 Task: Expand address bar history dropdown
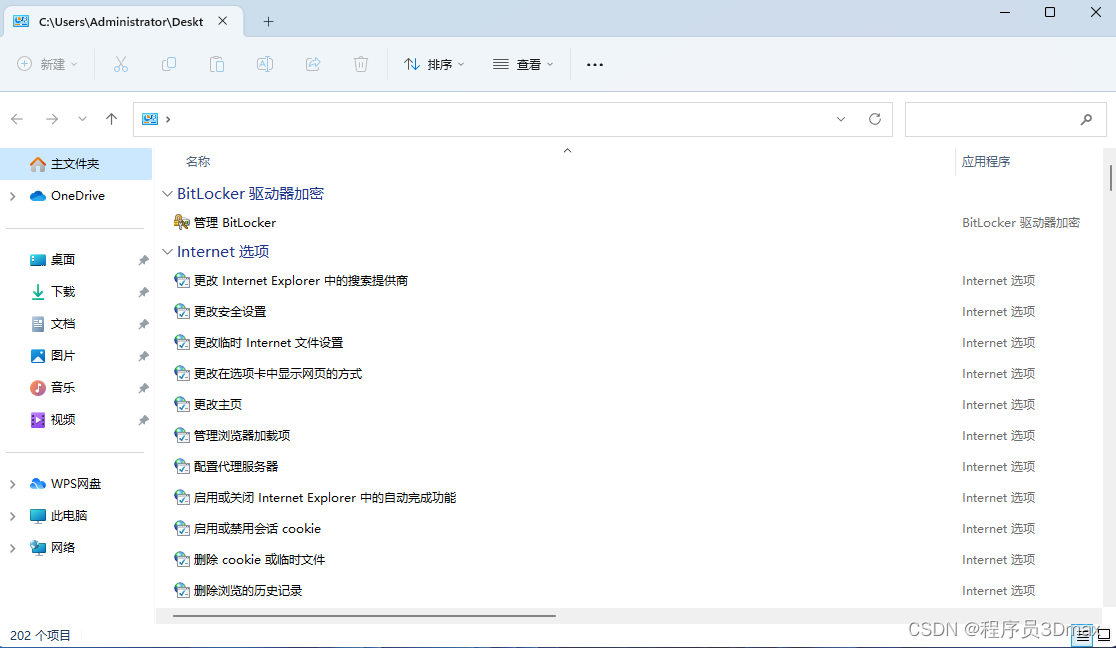[841, 119]
